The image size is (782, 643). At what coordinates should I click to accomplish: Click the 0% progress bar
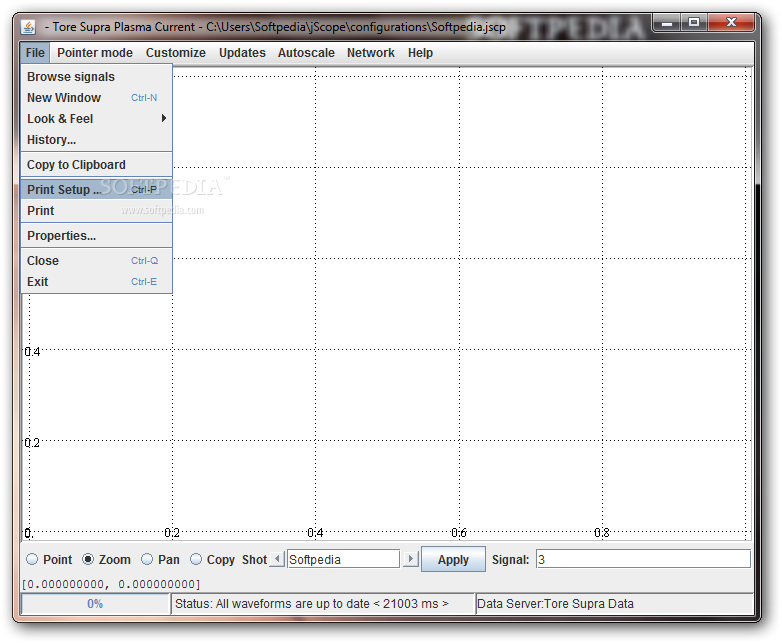pos(95,604)
